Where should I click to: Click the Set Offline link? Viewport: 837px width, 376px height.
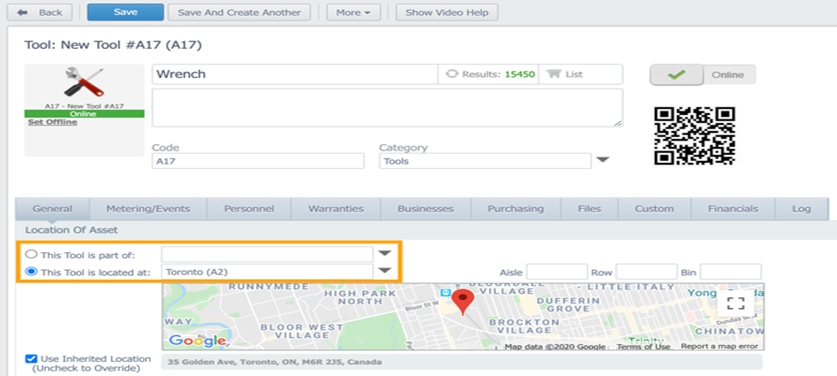click(x=52, y=122)
